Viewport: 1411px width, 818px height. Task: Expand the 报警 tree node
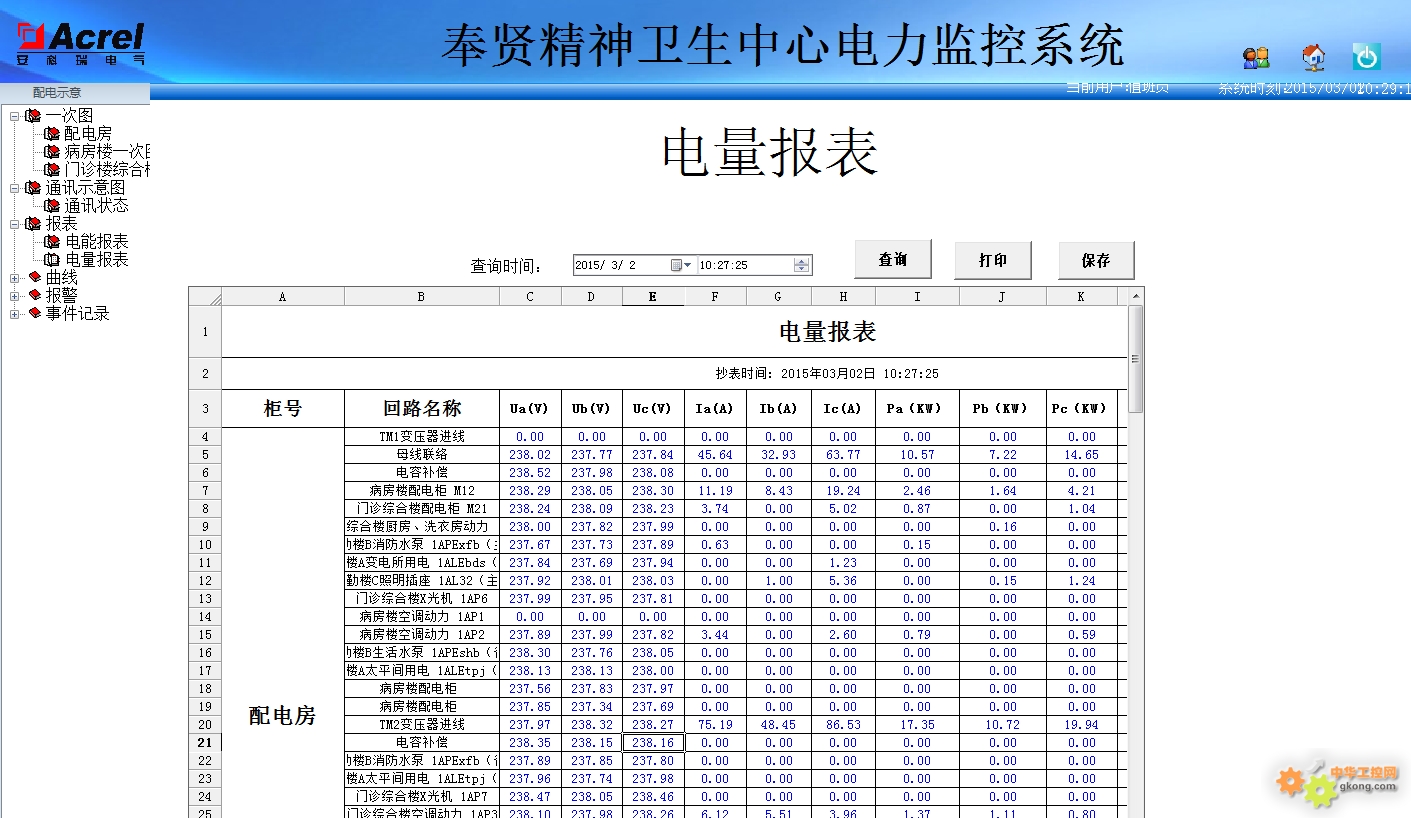[15, 296]
